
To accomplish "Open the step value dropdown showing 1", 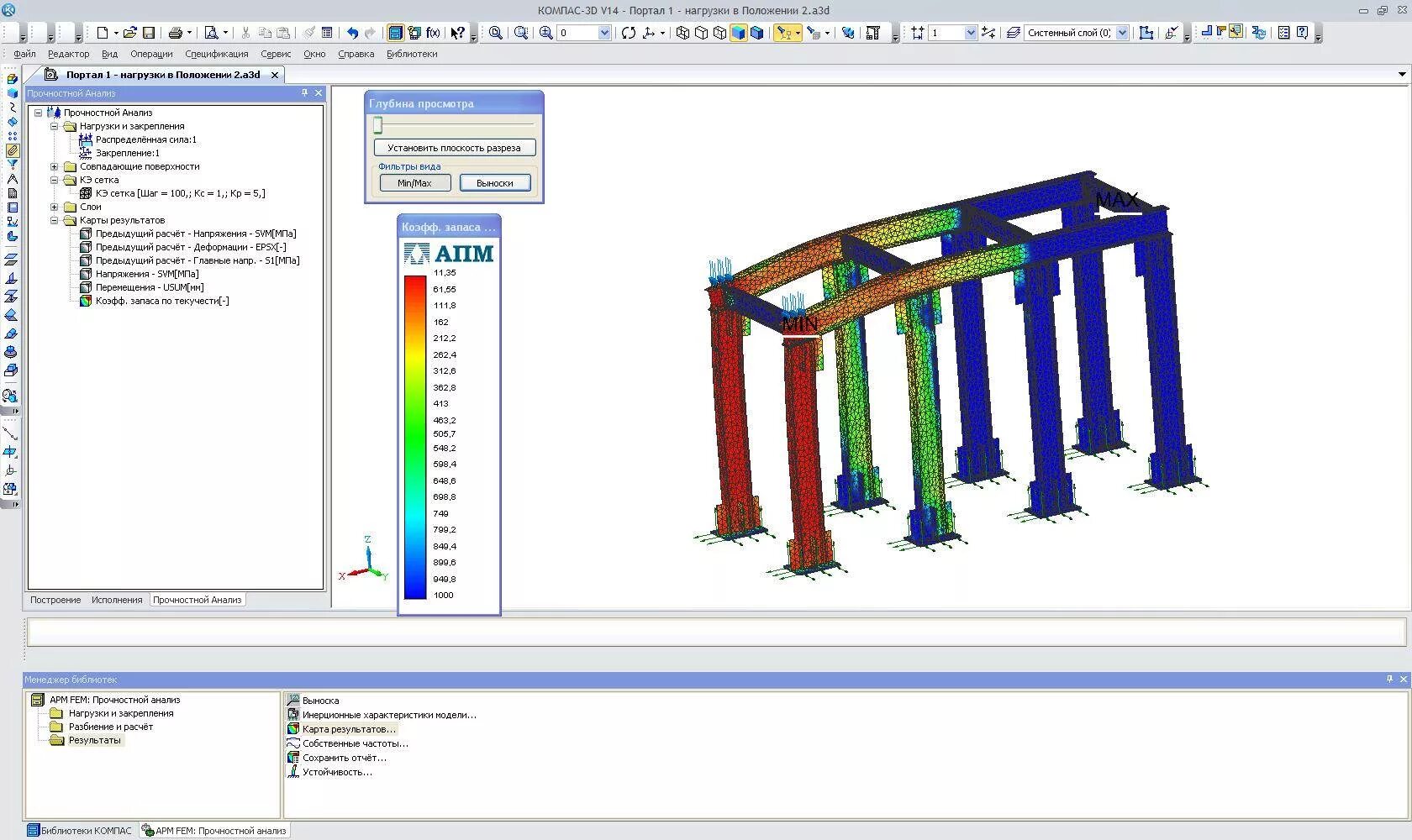I will click(971, 33).
